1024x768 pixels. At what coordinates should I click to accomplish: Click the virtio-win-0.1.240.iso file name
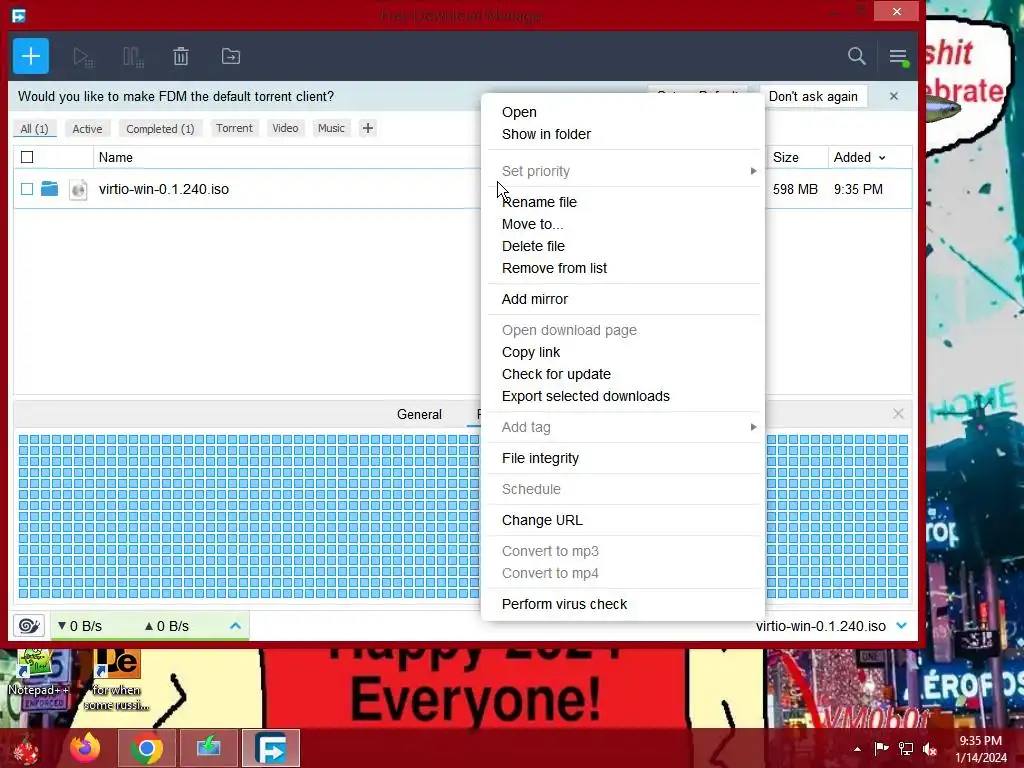coord(164,189)
